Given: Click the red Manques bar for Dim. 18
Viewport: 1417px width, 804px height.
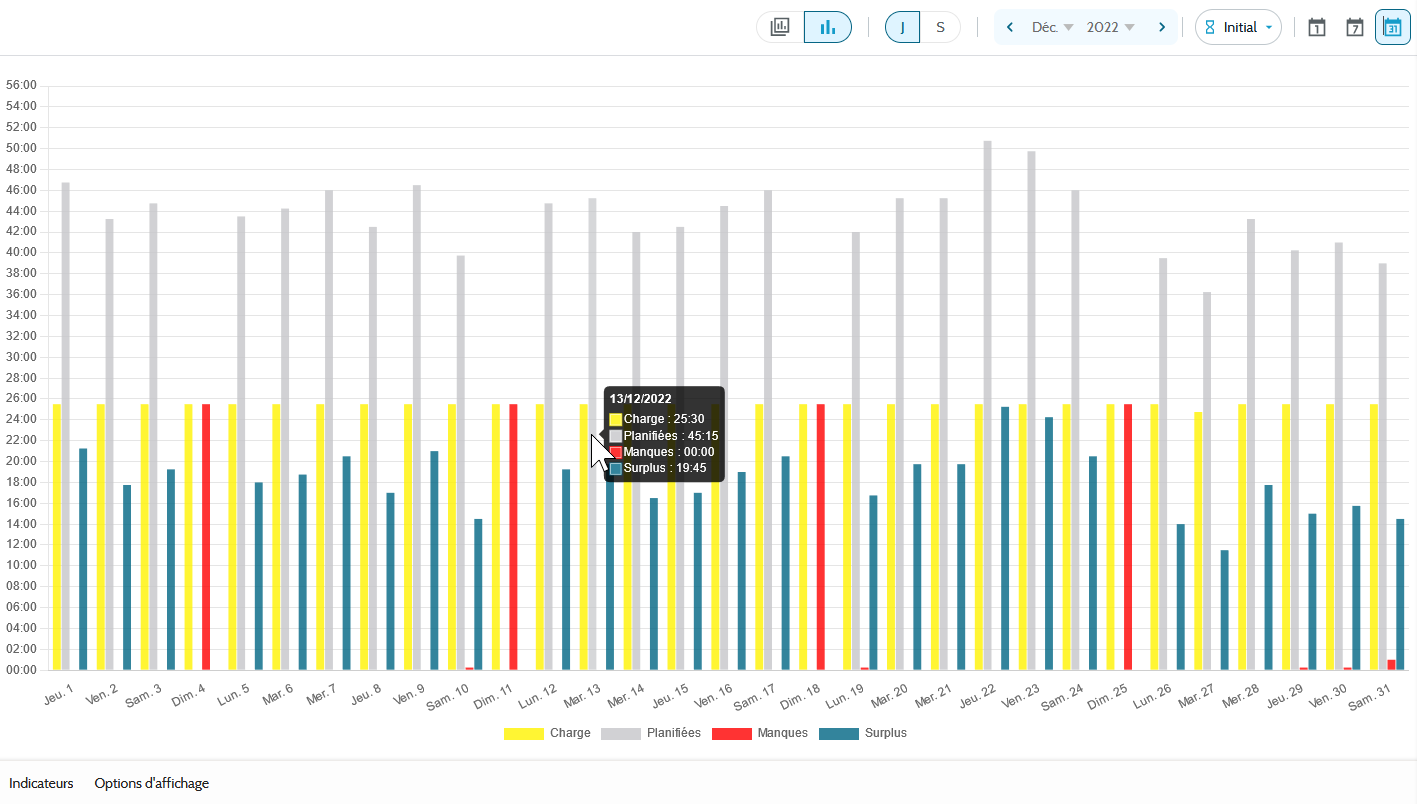Looking at the screenshot, I should coord(821,537).
